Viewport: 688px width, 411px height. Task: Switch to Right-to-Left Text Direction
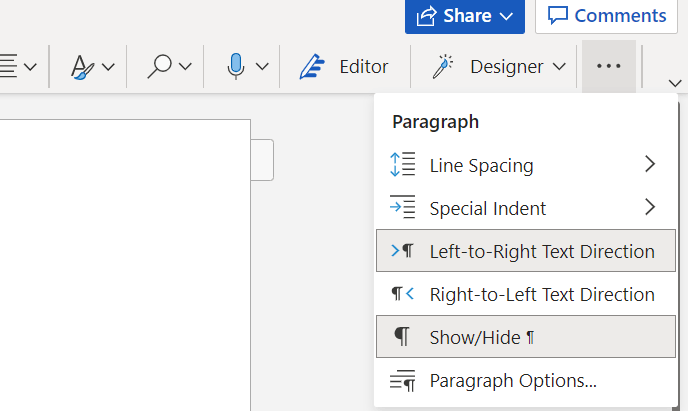pyautogui.click(x=541, y=294)
